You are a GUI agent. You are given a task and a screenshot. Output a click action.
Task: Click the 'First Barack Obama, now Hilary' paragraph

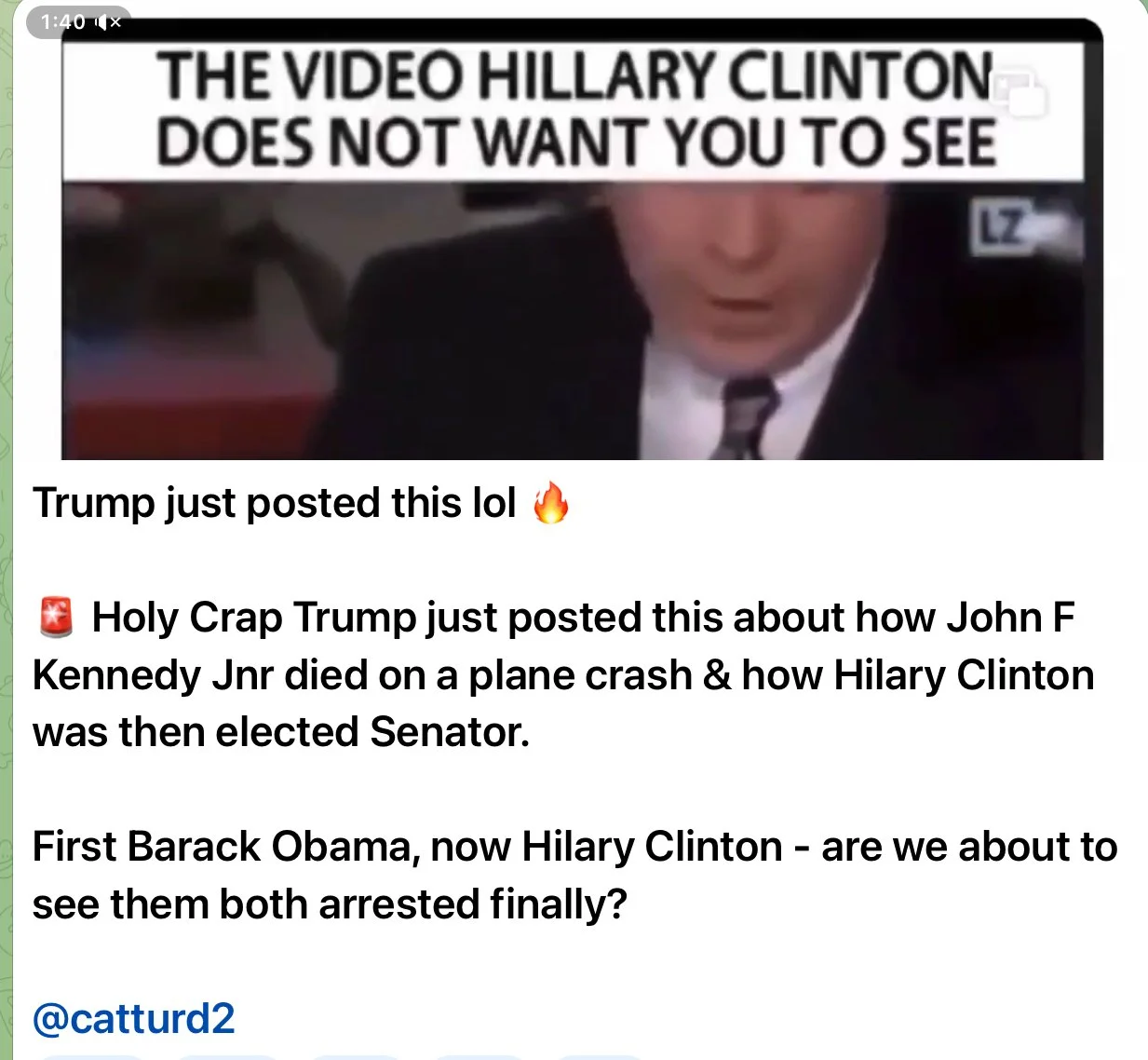coord(574,876)
